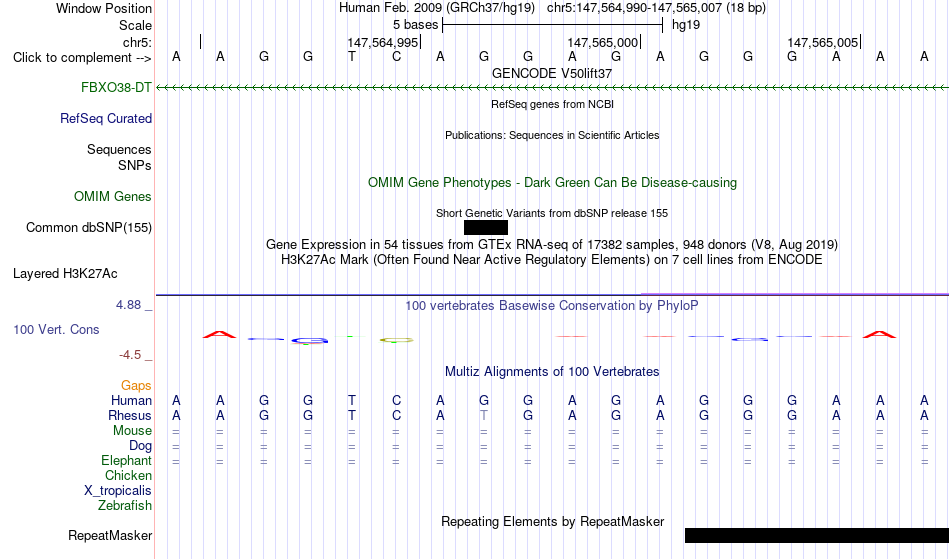Click the FBXO38-DT green arrow gene line

click(x=553, y=88)
